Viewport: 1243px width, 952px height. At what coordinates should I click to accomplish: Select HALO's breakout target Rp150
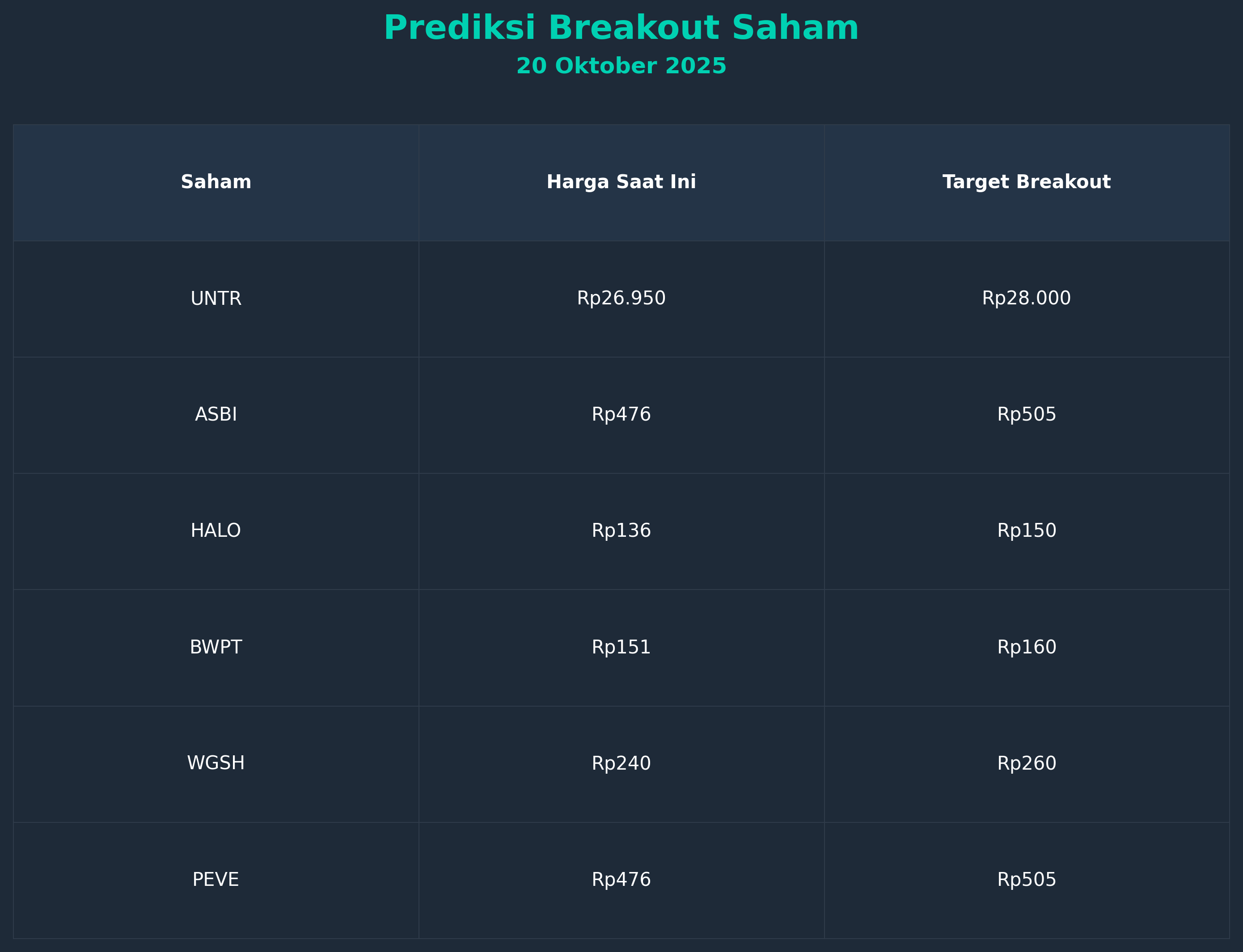pos(1027,531)
